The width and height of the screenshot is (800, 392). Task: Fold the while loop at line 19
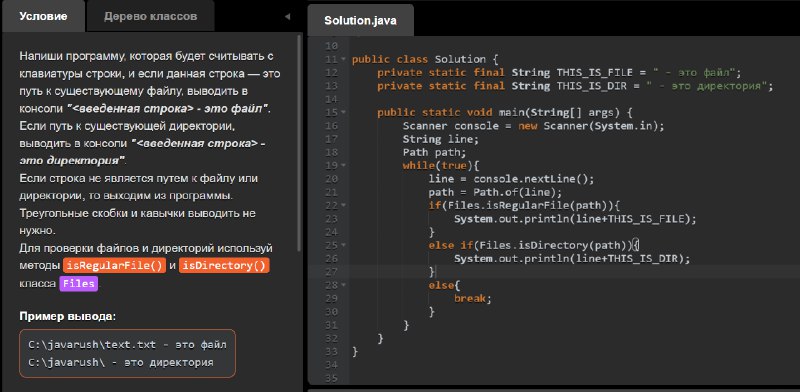point(343,165)
